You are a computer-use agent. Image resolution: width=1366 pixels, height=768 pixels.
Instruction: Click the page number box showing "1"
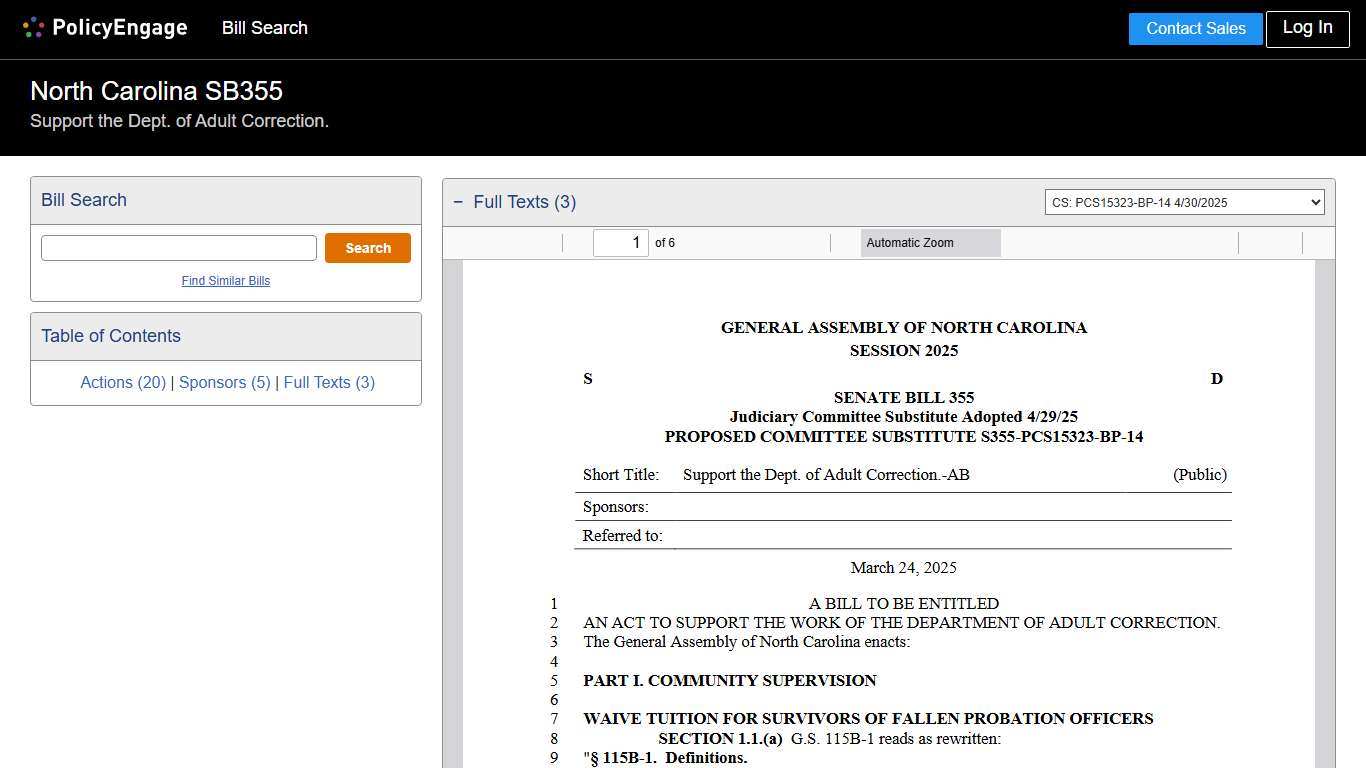[620, 242]
